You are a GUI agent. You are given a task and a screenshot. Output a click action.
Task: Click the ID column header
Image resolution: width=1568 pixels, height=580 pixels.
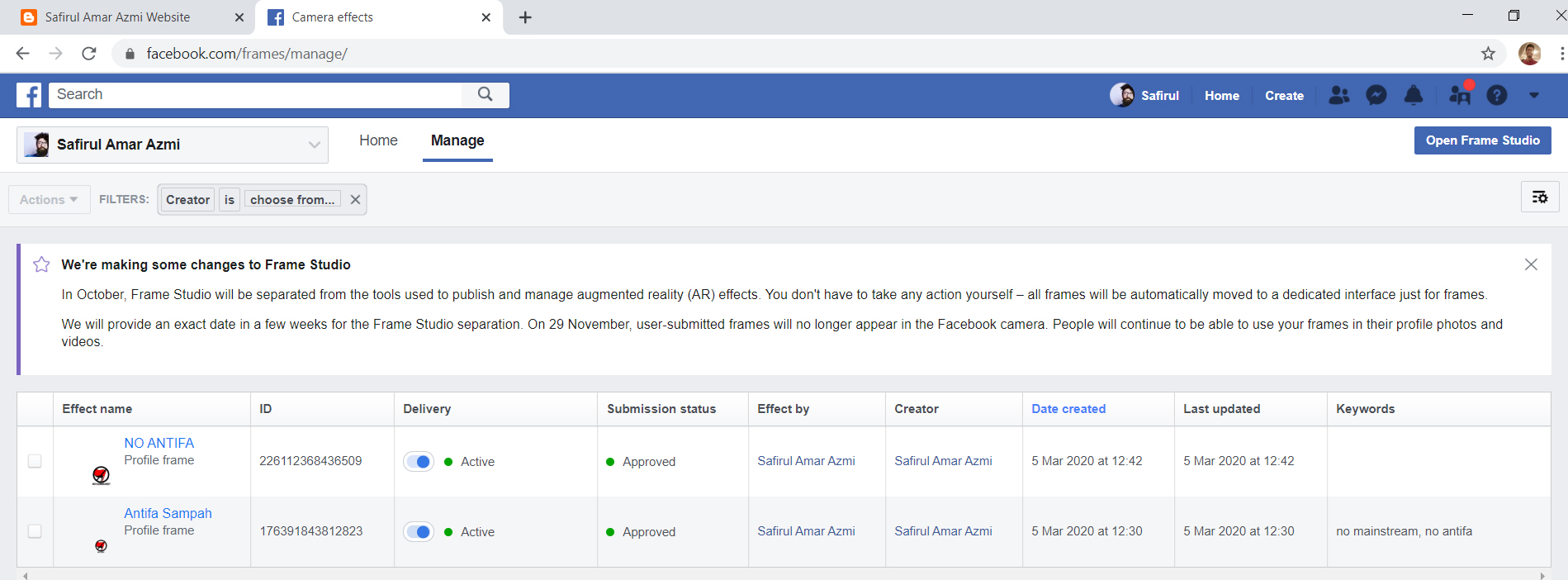click(266, 409)
